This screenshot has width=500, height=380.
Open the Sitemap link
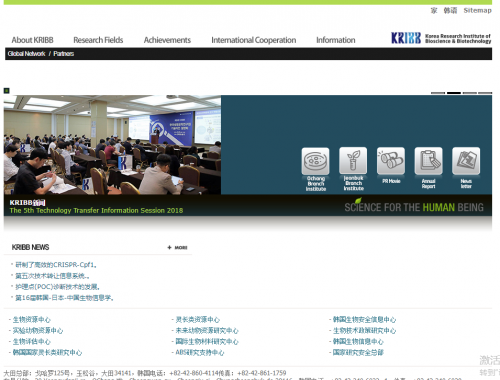point(477,10)
